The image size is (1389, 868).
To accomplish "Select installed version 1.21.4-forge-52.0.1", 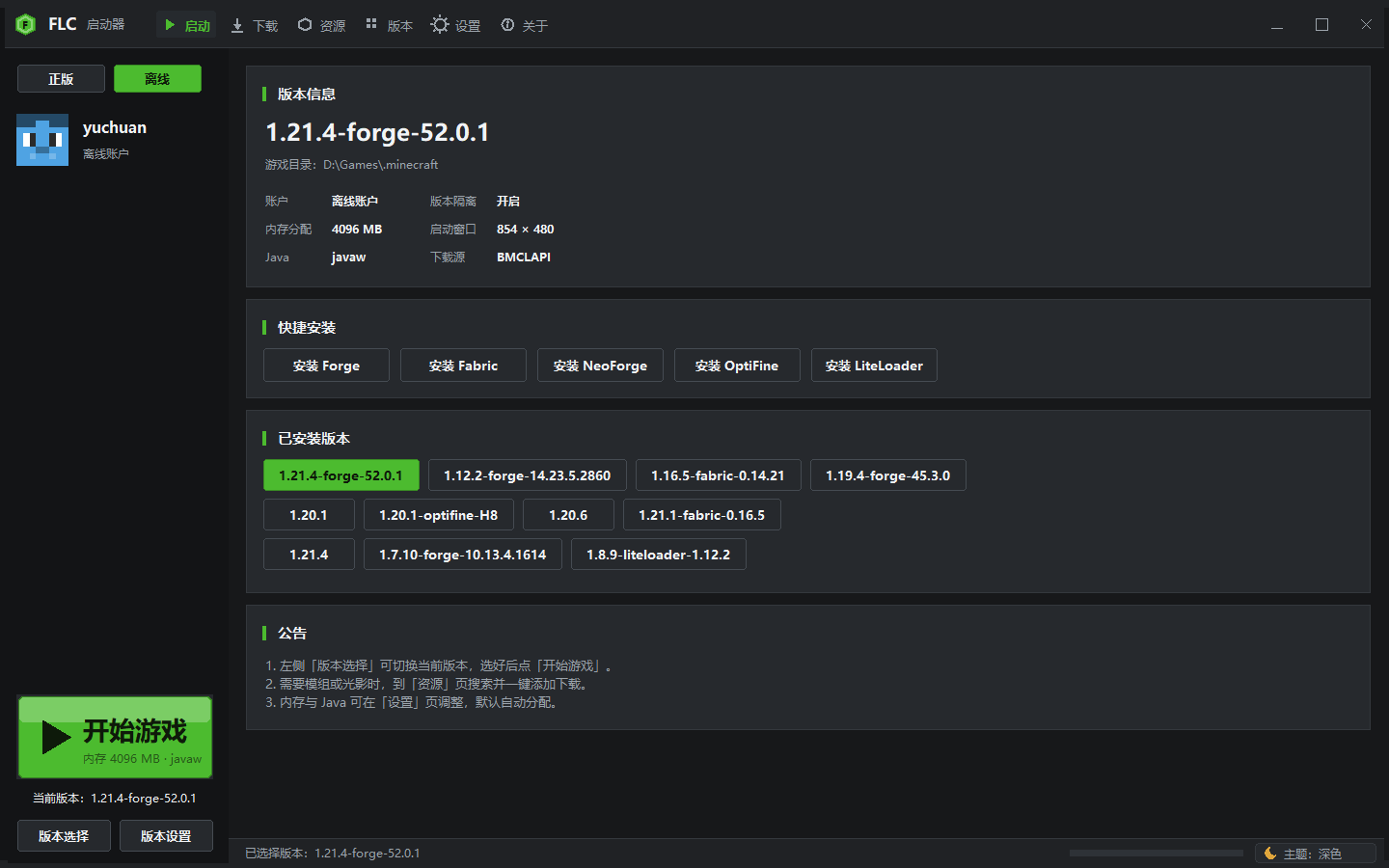I will [x=341, y=475].
